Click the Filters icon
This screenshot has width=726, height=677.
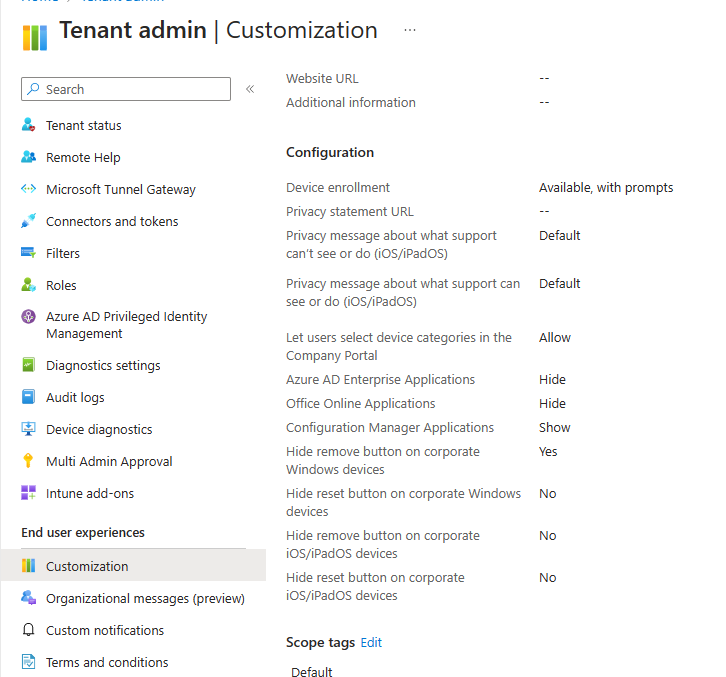click(x=28, y=253)
